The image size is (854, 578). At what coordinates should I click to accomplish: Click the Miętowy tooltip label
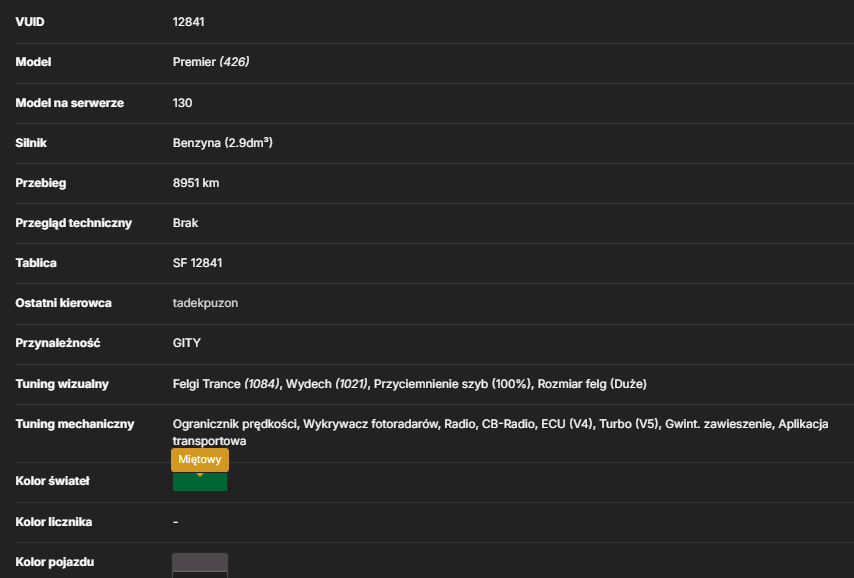click(200, 459)
